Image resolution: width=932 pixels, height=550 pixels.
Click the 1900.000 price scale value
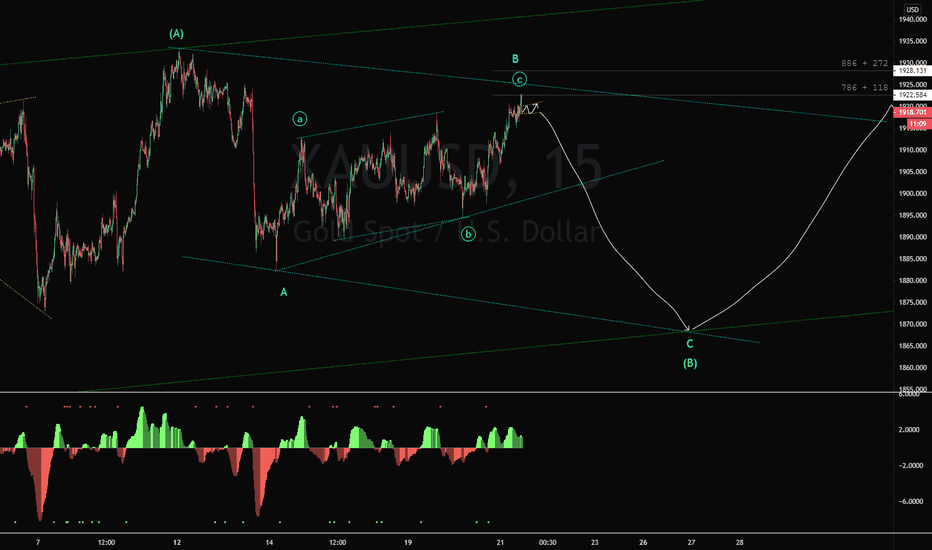pyautogui.click(x=912, y=194)
